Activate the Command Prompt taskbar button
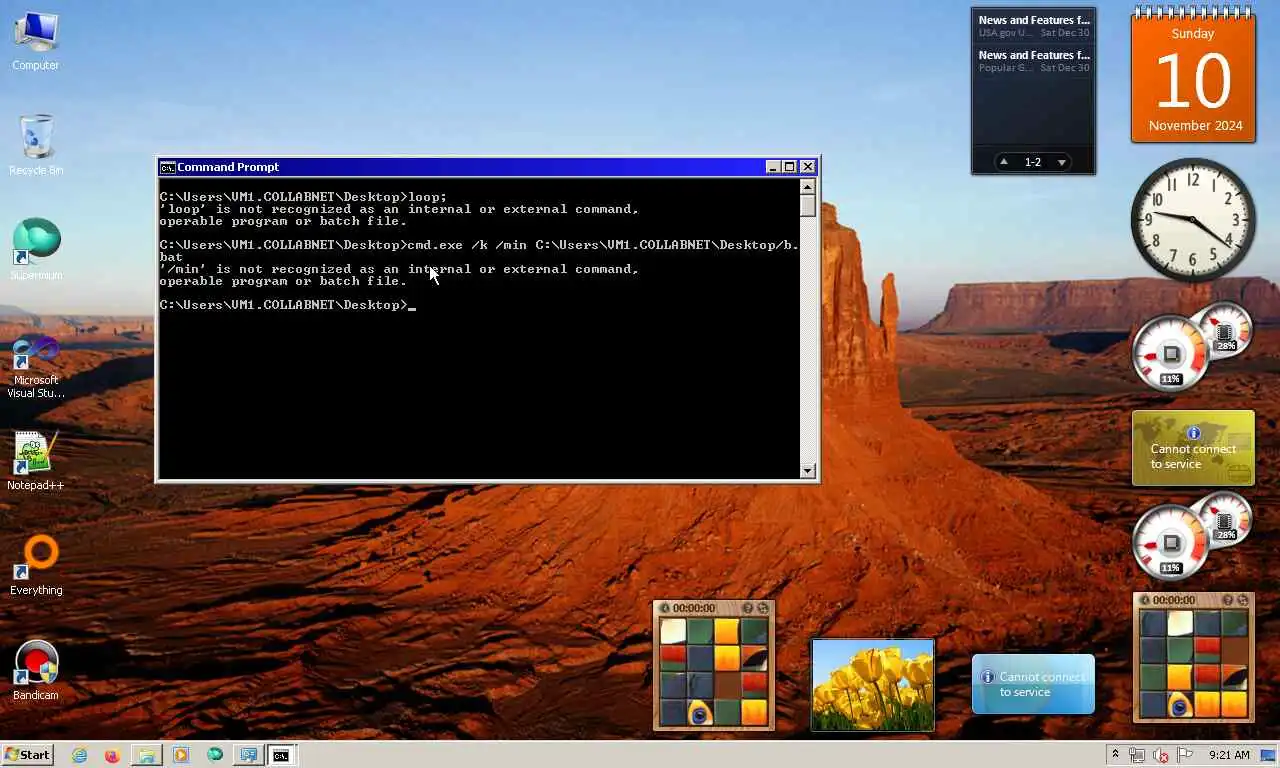The height and width of the screenshot is (768, 1280). point(282,755)
